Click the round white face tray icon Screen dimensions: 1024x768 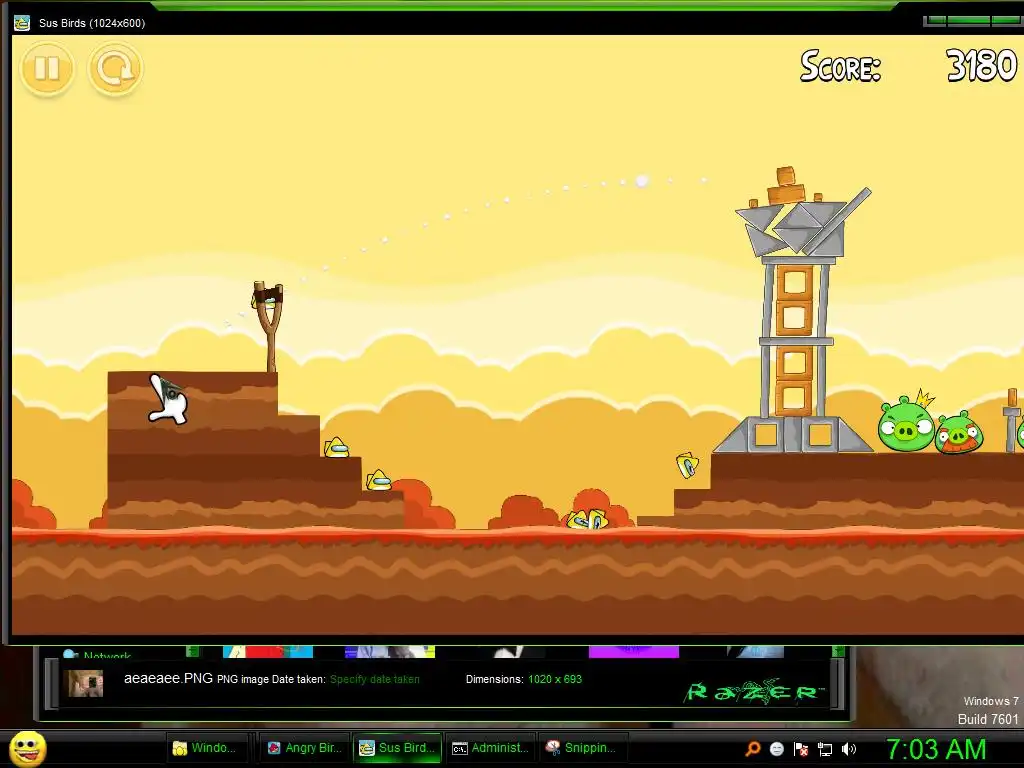[776, 749]
